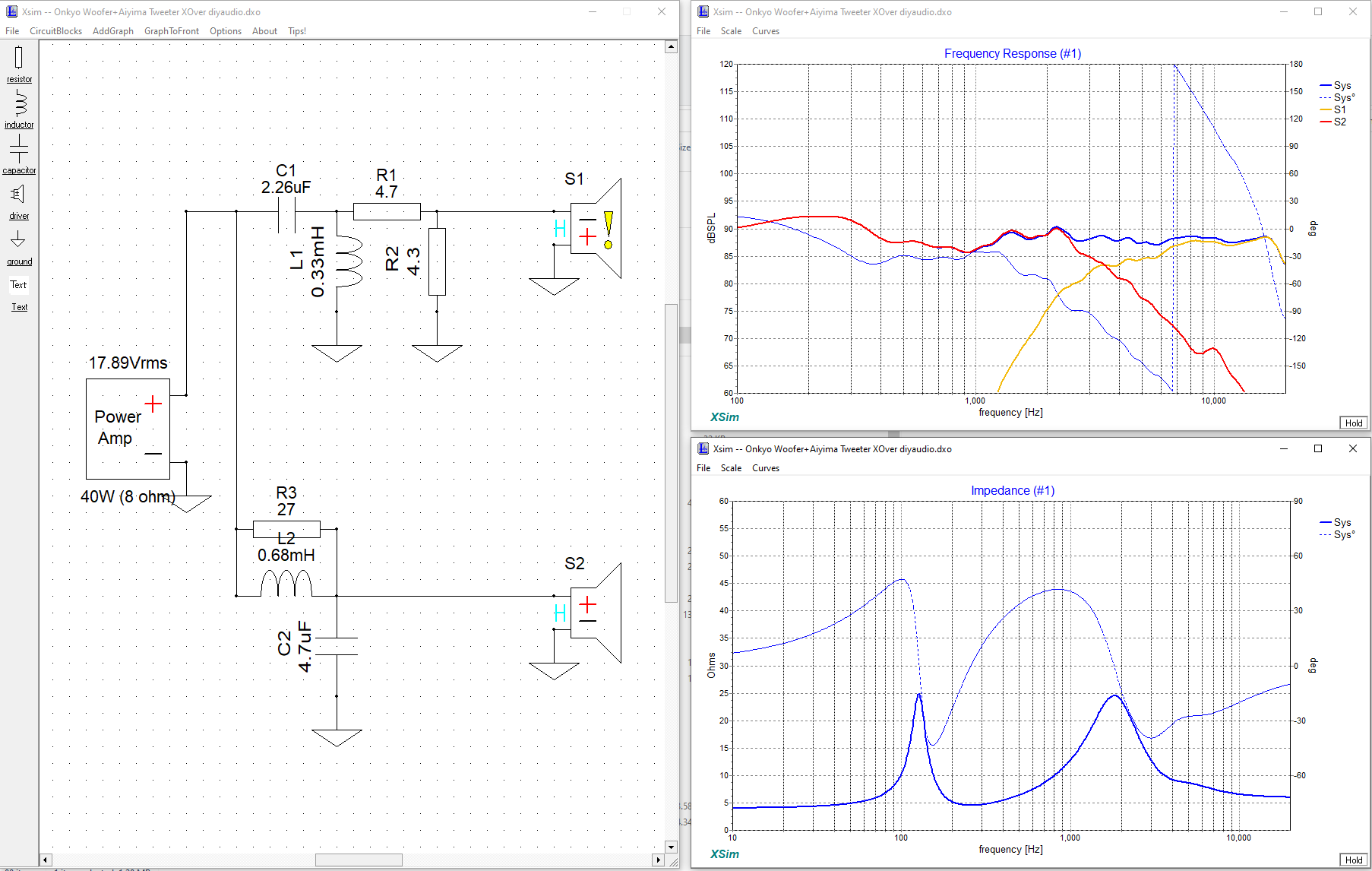Click the Power Amp block
The height and width of the screenshot is (871, 1372).
[128, 429]
